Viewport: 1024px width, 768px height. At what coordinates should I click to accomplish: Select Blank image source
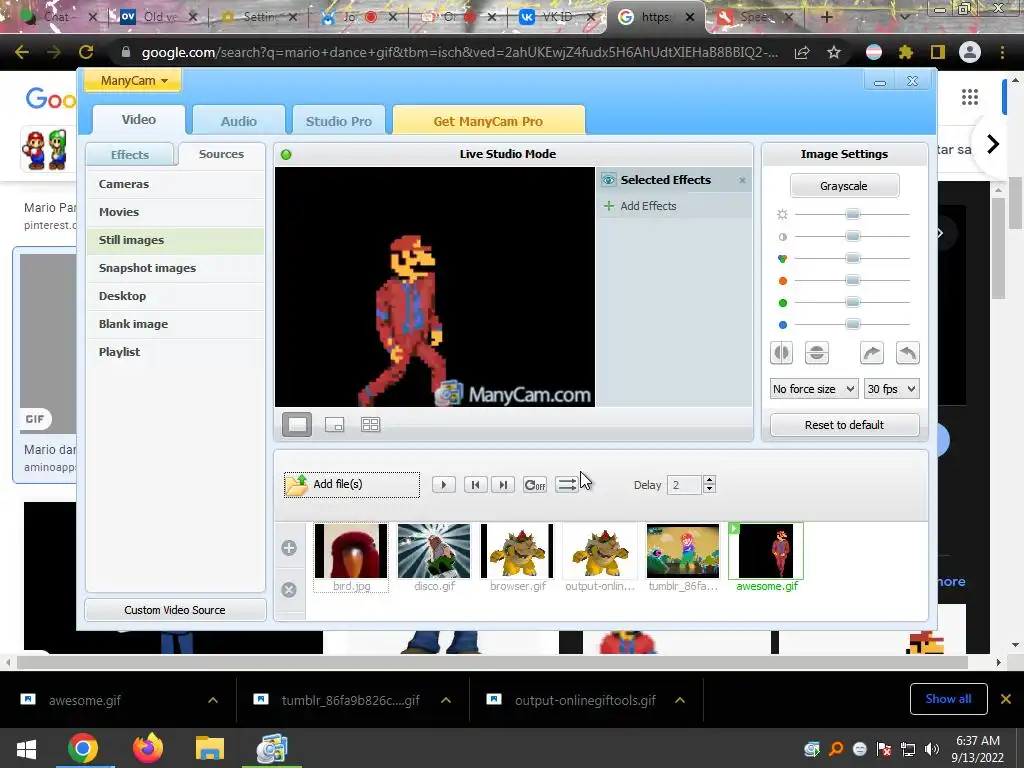[x=176, y=325]
